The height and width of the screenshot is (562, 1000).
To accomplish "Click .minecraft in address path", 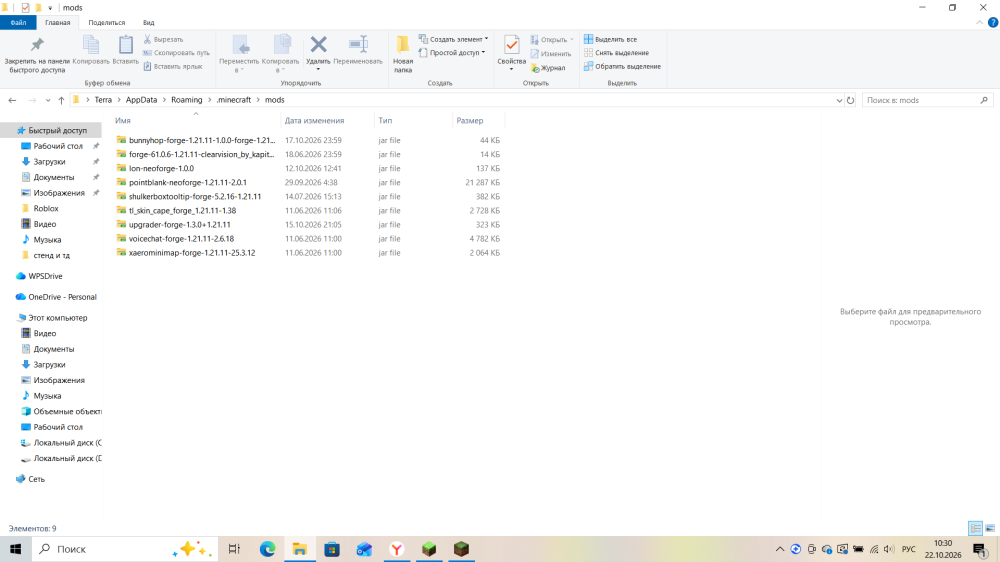I will click(x=233, y=100).
